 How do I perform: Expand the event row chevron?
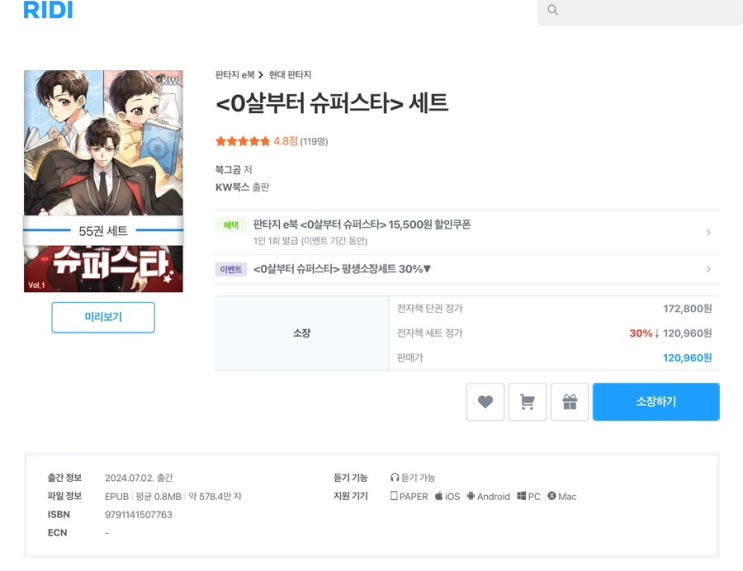(708, 269)
